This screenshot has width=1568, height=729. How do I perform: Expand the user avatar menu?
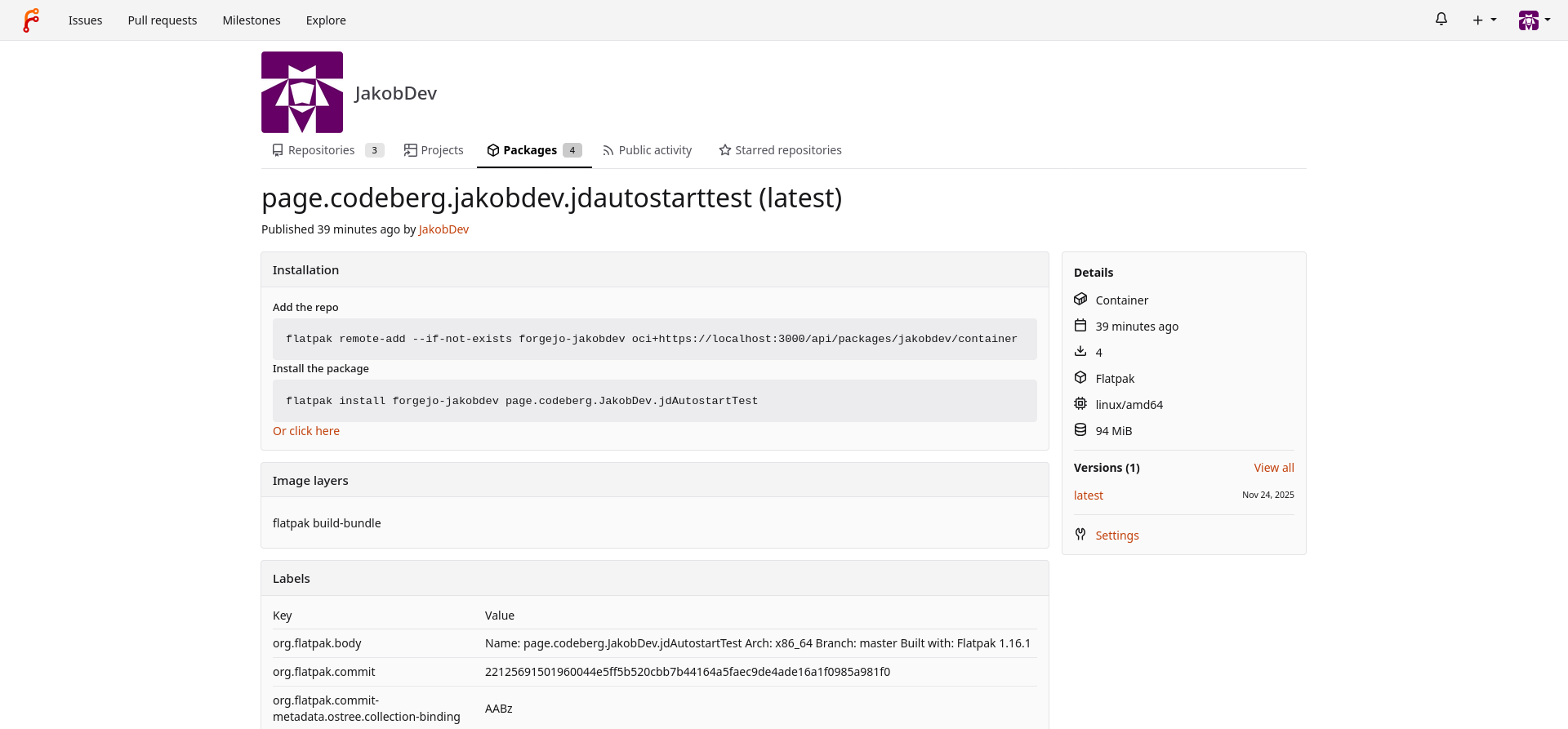coord(1534,20)
